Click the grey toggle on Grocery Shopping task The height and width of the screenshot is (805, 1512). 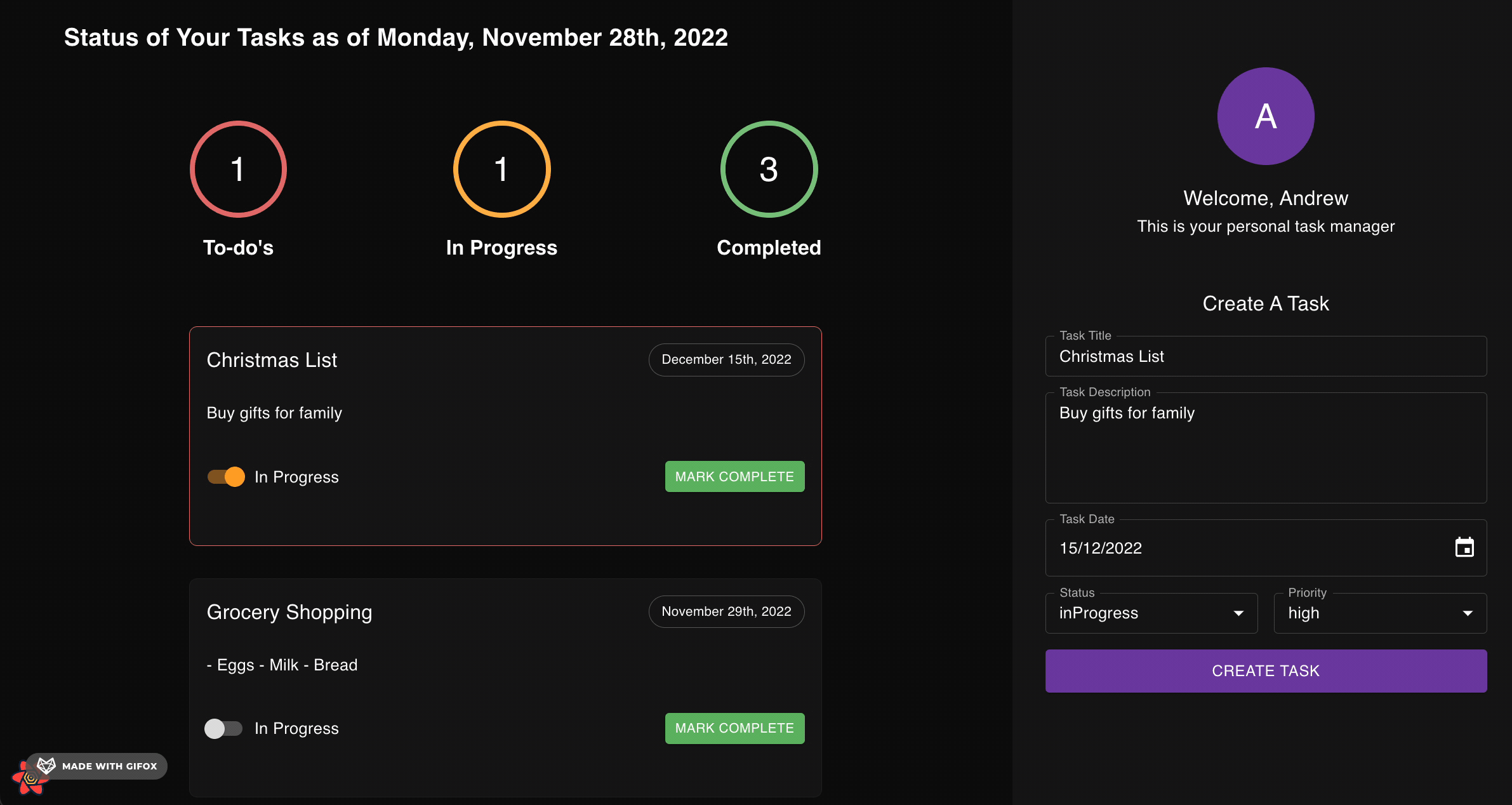223,728
